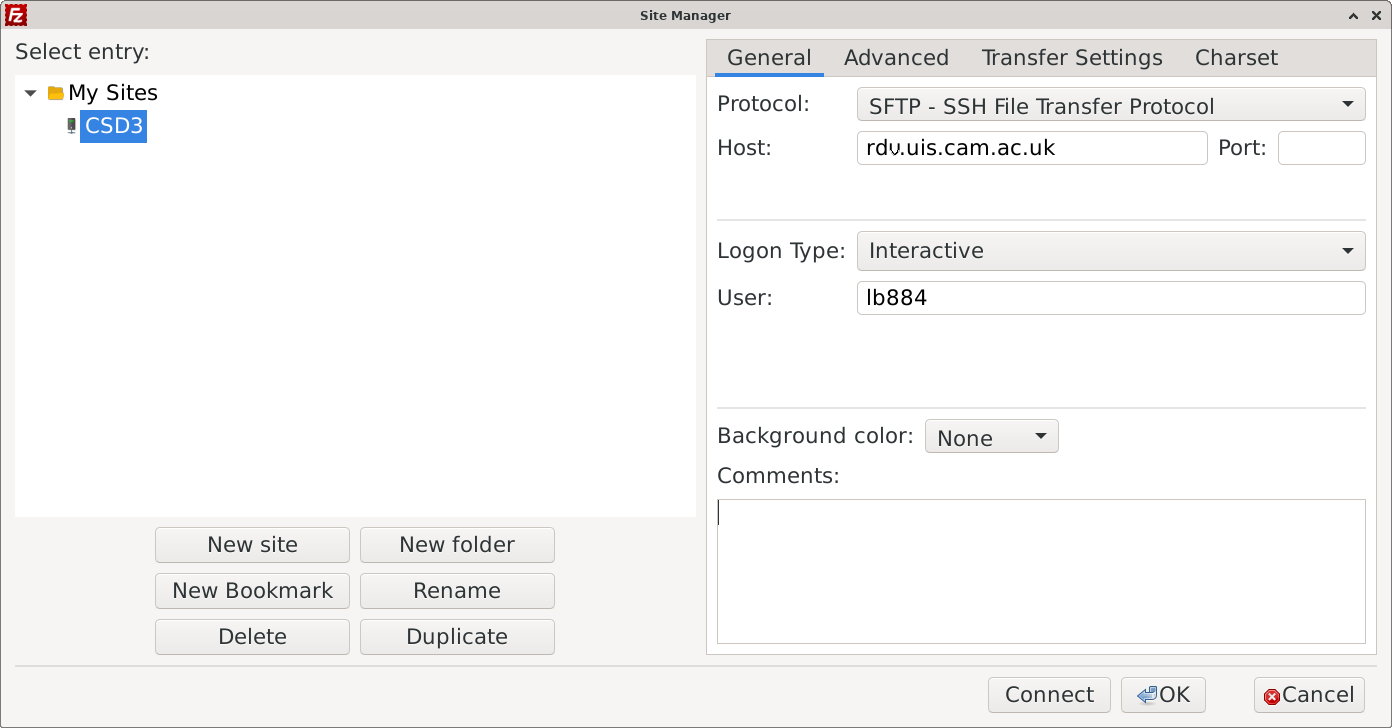Open the Background color dropdown

(991, 437)
